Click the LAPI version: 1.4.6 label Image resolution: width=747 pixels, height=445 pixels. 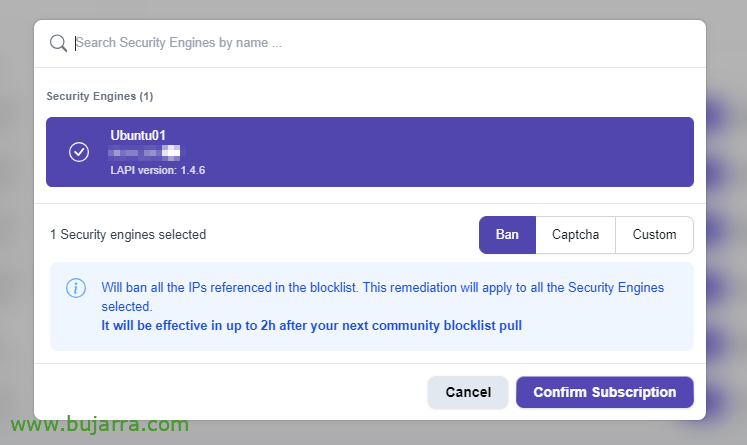click(x=158, y=171)
